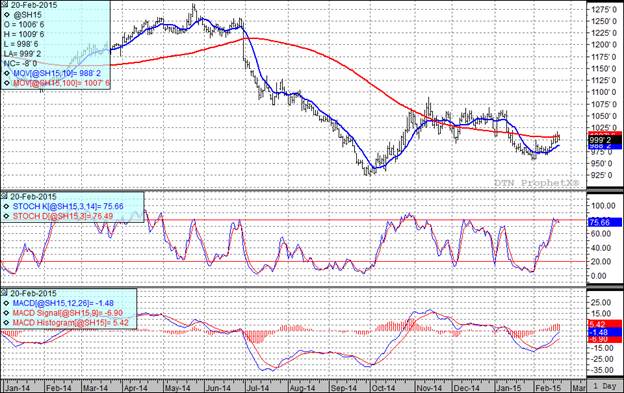Click the diamond marker beside STOCH K

click(x=7, y=206)
